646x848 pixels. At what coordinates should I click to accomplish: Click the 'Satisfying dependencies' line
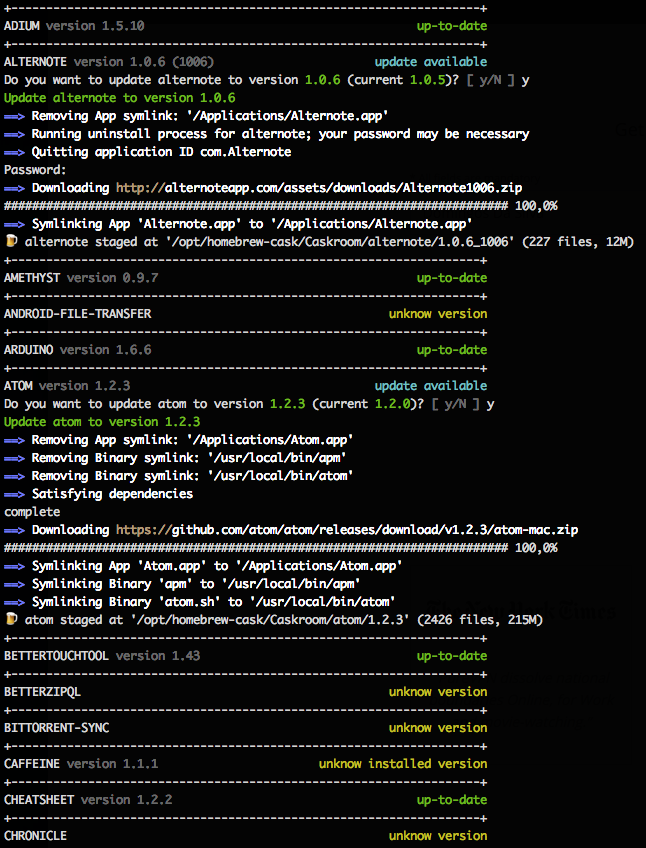click(98, 494)
